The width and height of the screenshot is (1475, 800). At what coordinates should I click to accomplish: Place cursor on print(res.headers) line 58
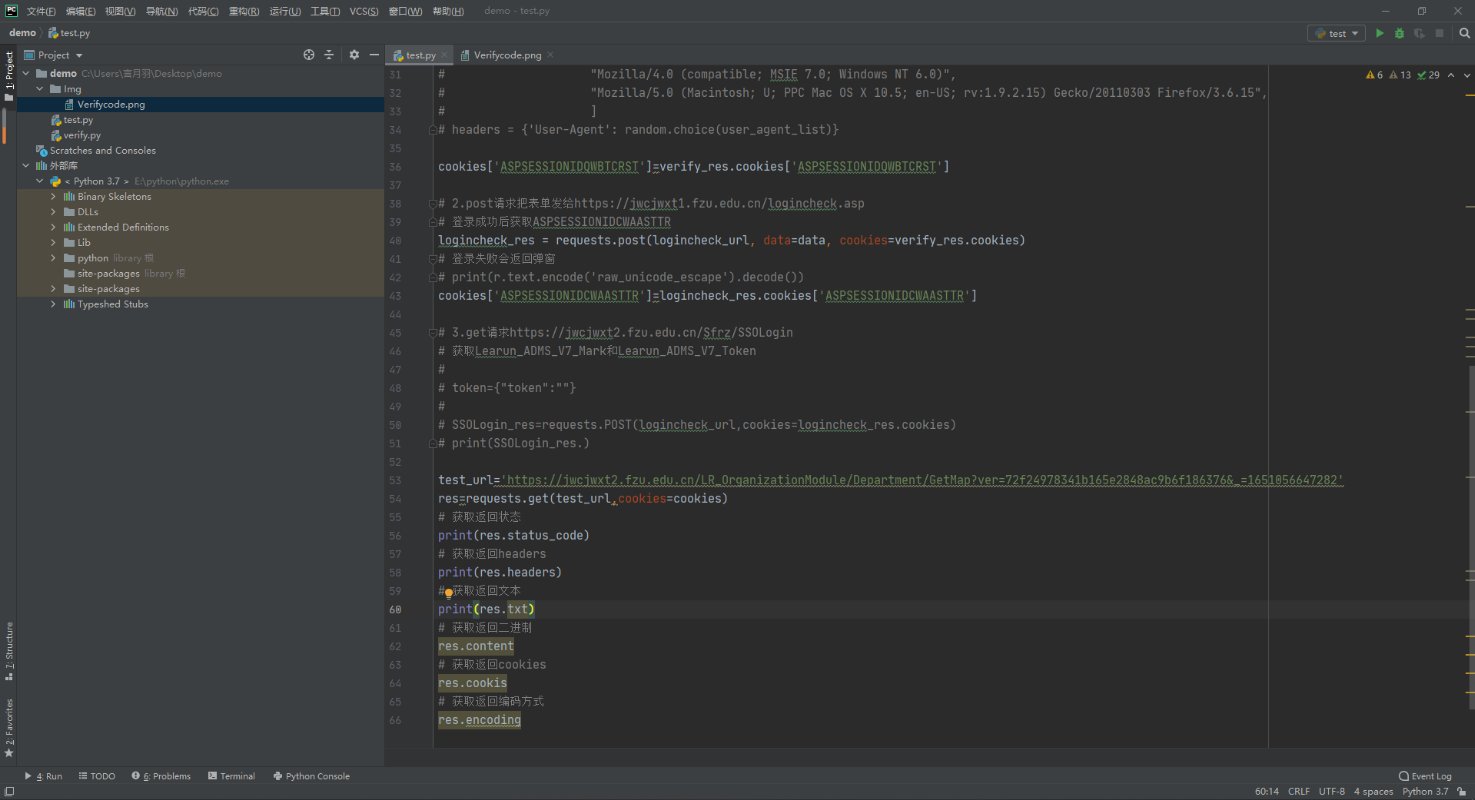pyautogui.click(x=500, y=573)
